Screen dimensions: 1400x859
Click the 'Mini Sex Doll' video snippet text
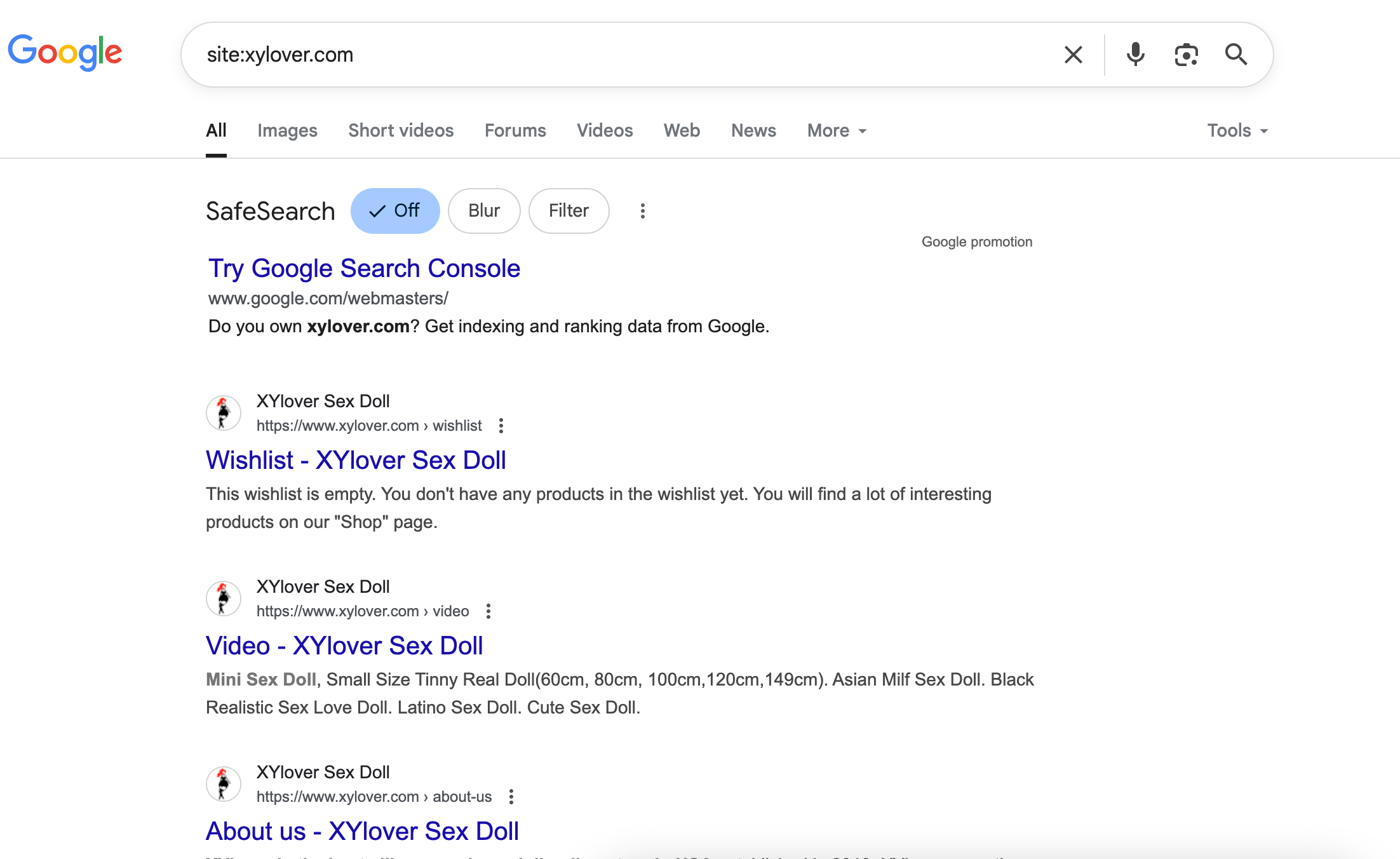[620, 693]
